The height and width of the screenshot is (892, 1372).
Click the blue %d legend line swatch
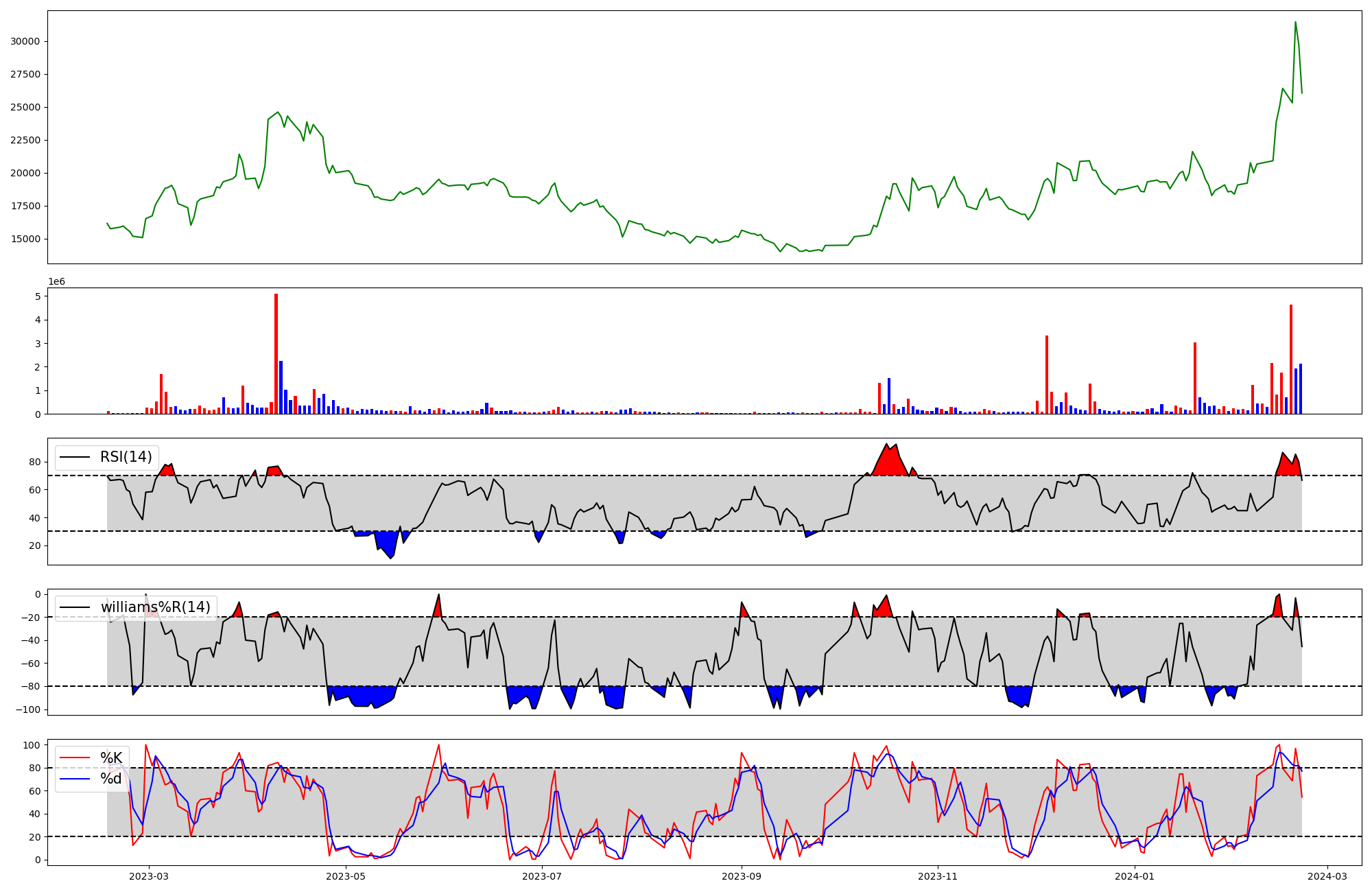[75, 779]
